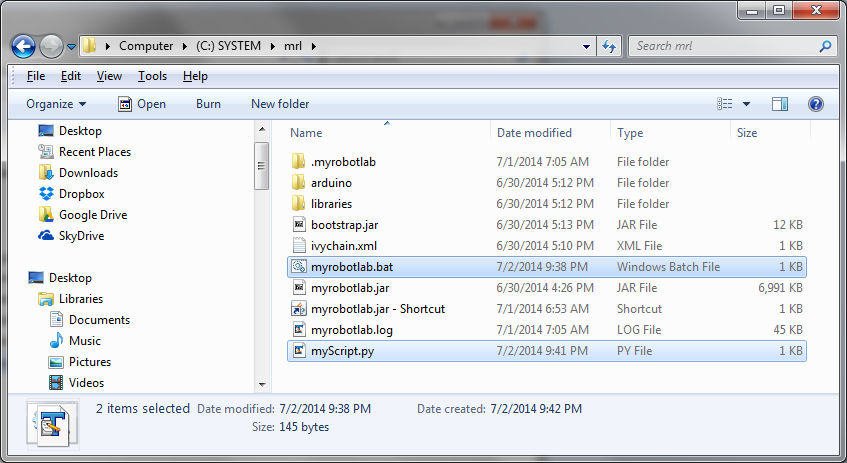Open the address bar previous locations dropdown
Image resolution: width=847 pixels, height=463 pixels.
tap(586, 46)
